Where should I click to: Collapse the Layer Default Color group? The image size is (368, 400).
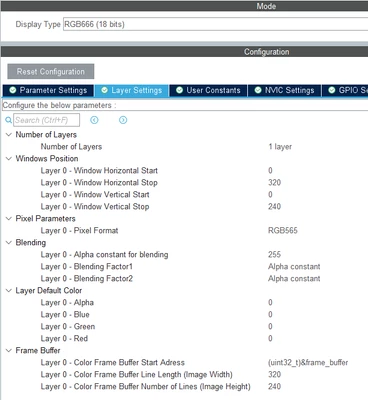pos(9,291)
